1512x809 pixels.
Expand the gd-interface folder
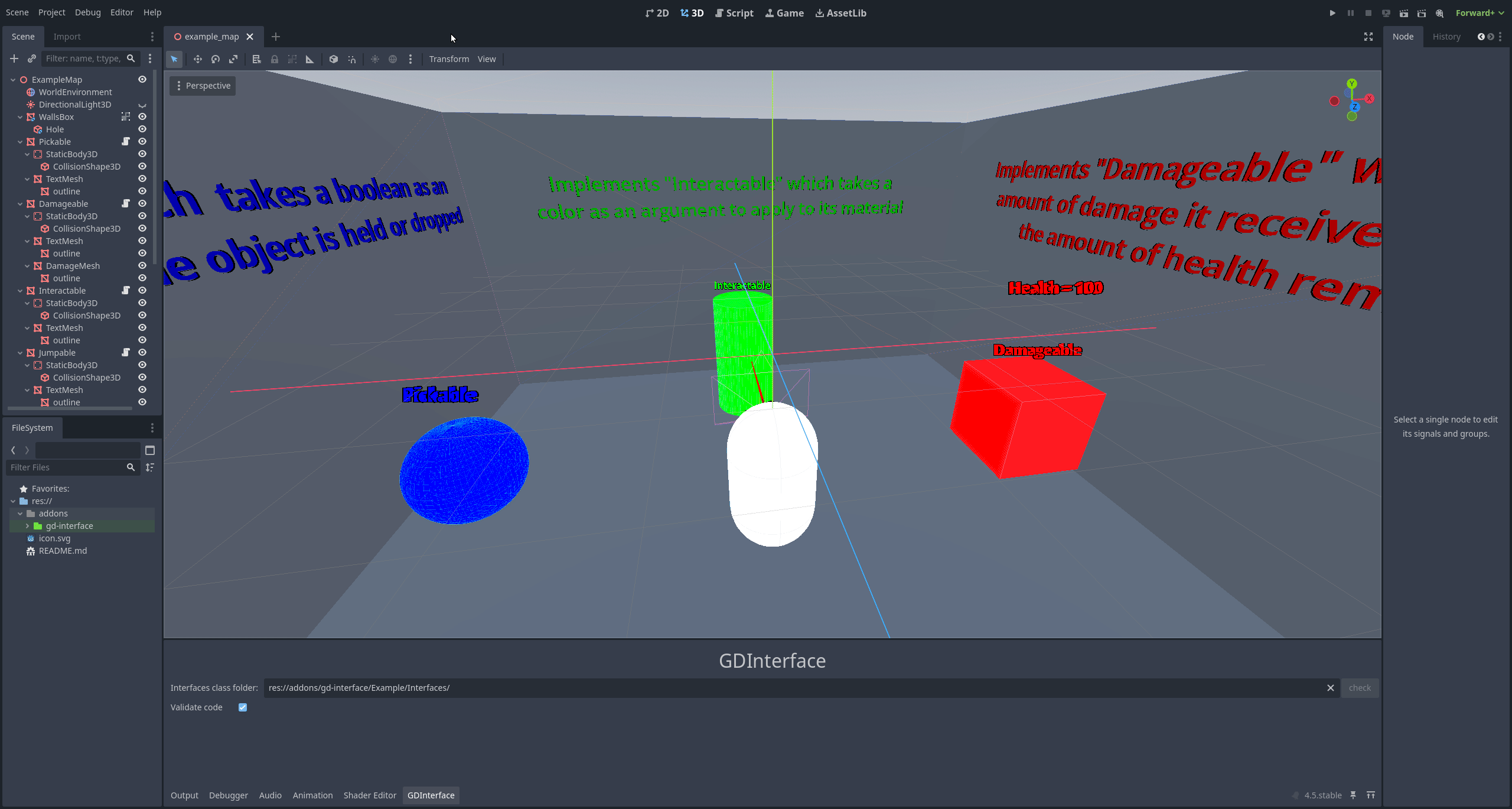(27, 526)
